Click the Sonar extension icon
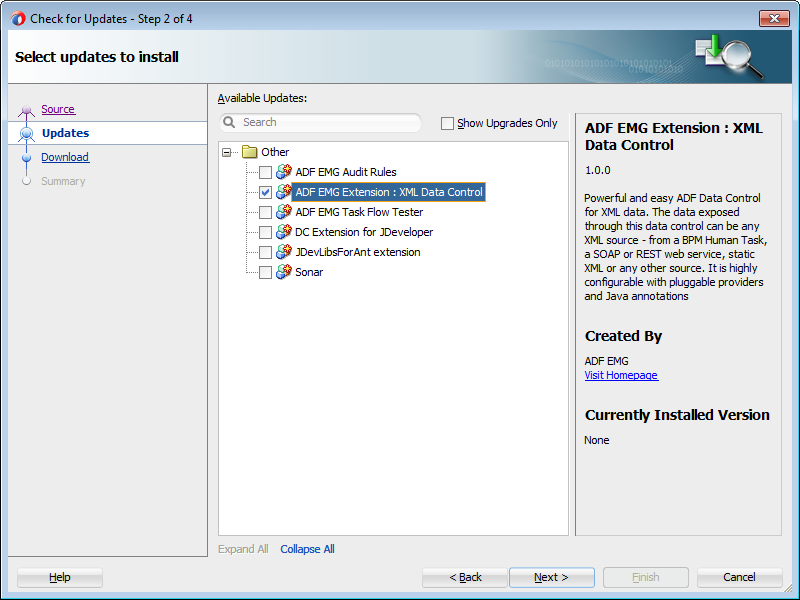800x600 pixels. [x=284, y=272]
